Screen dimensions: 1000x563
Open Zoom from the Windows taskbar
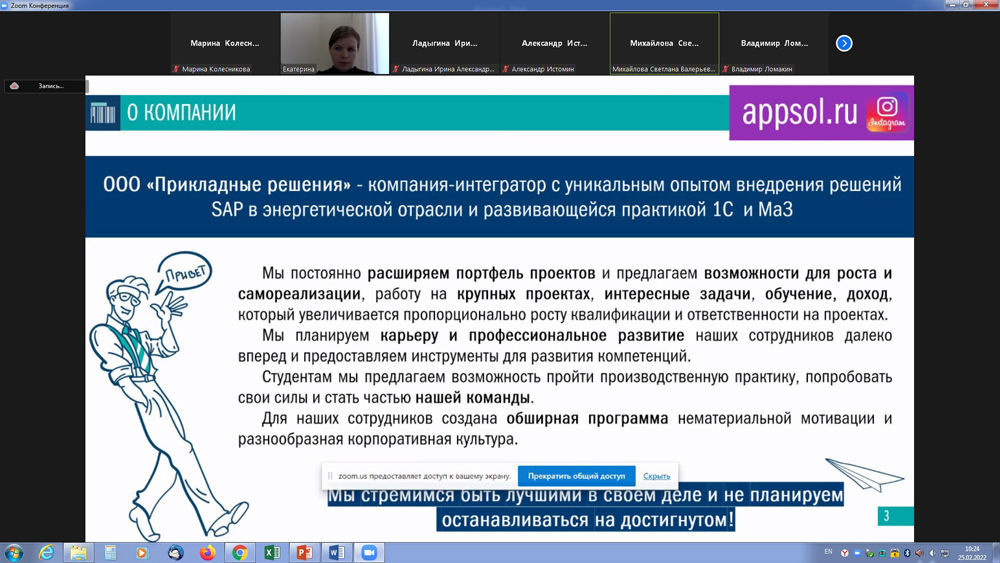click(x=369, y=552)
